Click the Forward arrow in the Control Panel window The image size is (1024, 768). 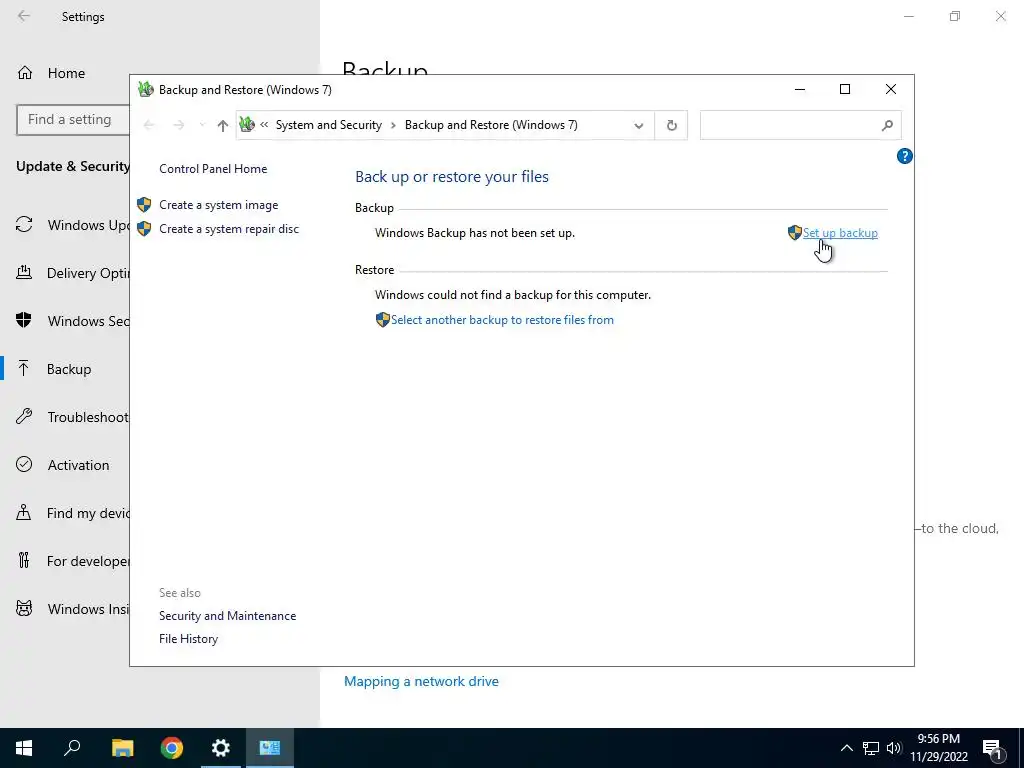click(x=178, y=125)
